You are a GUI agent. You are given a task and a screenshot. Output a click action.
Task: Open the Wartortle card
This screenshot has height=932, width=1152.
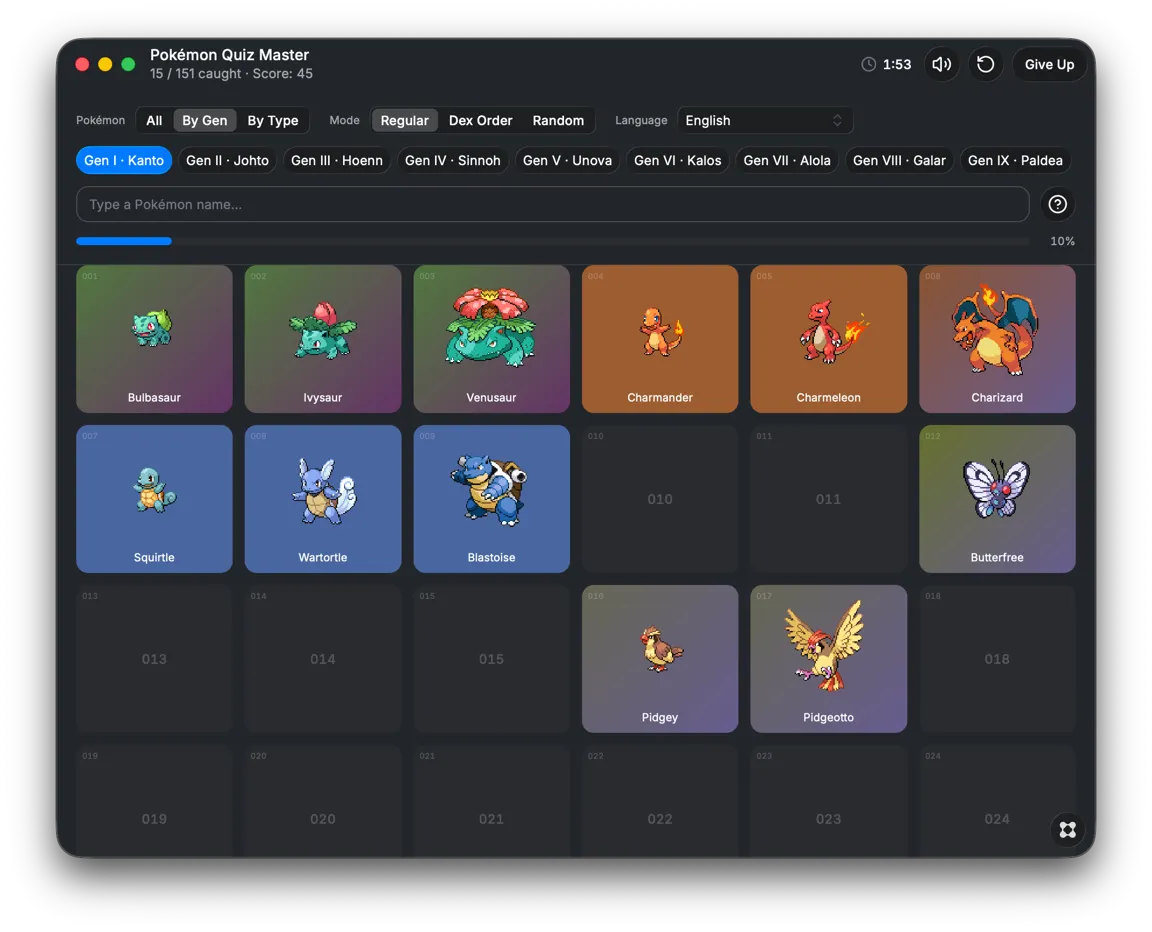(323, 499)
